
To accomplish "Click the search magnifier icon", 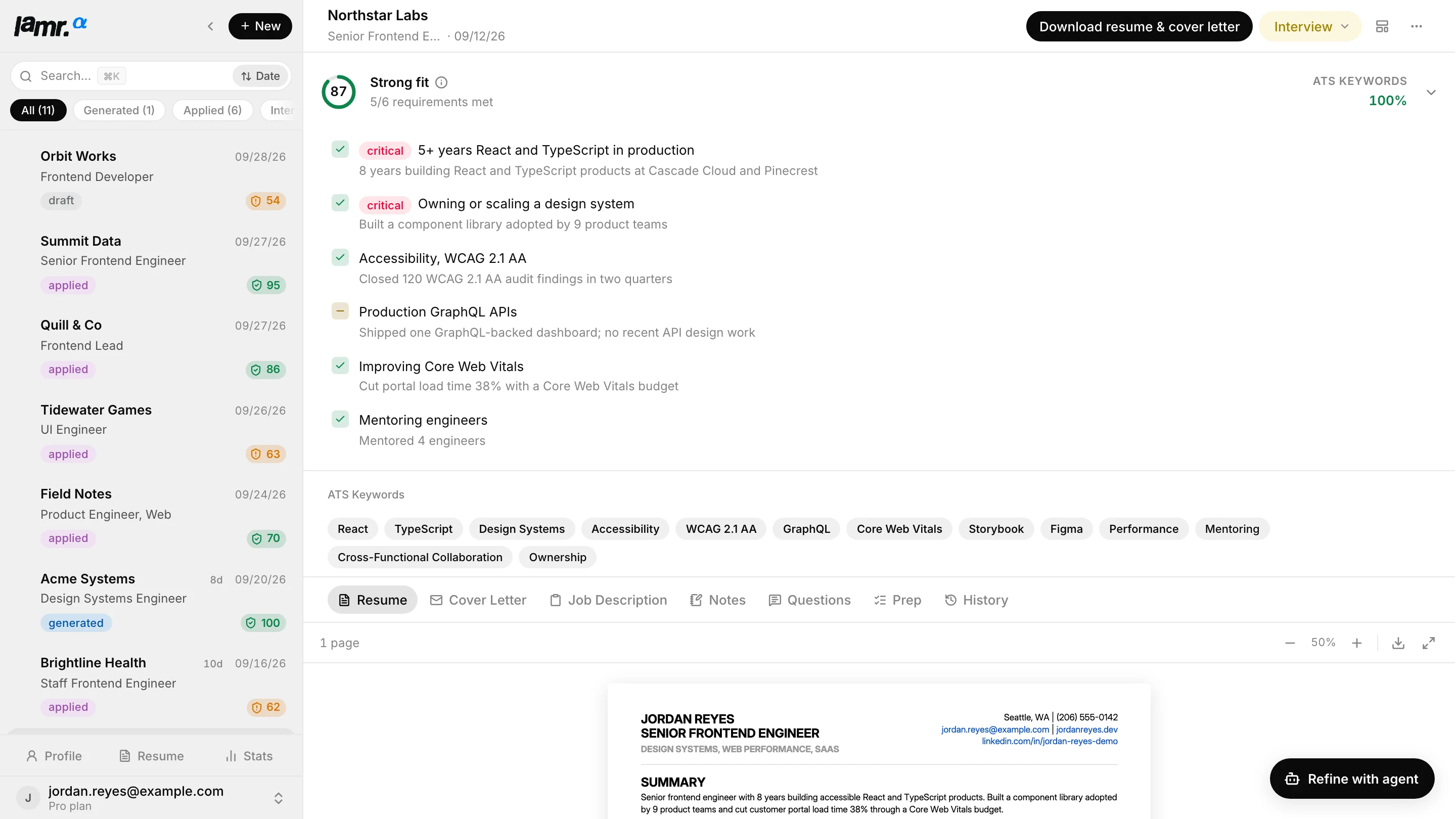I will (25, 76).
